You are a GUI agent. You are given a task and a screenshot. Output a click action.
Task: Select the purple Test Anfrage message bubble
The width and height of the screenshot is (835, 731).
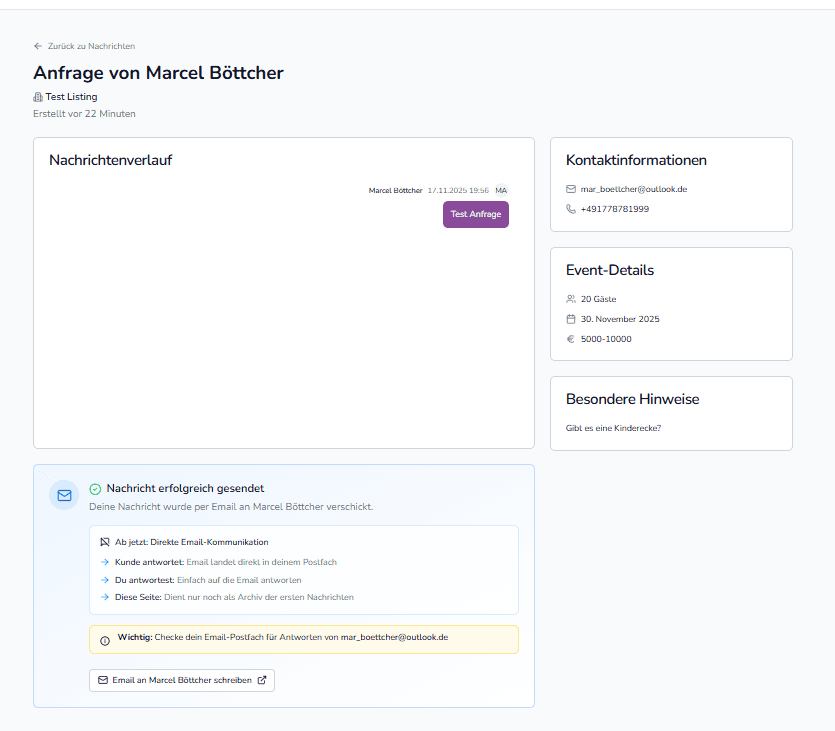click(476, 214)
